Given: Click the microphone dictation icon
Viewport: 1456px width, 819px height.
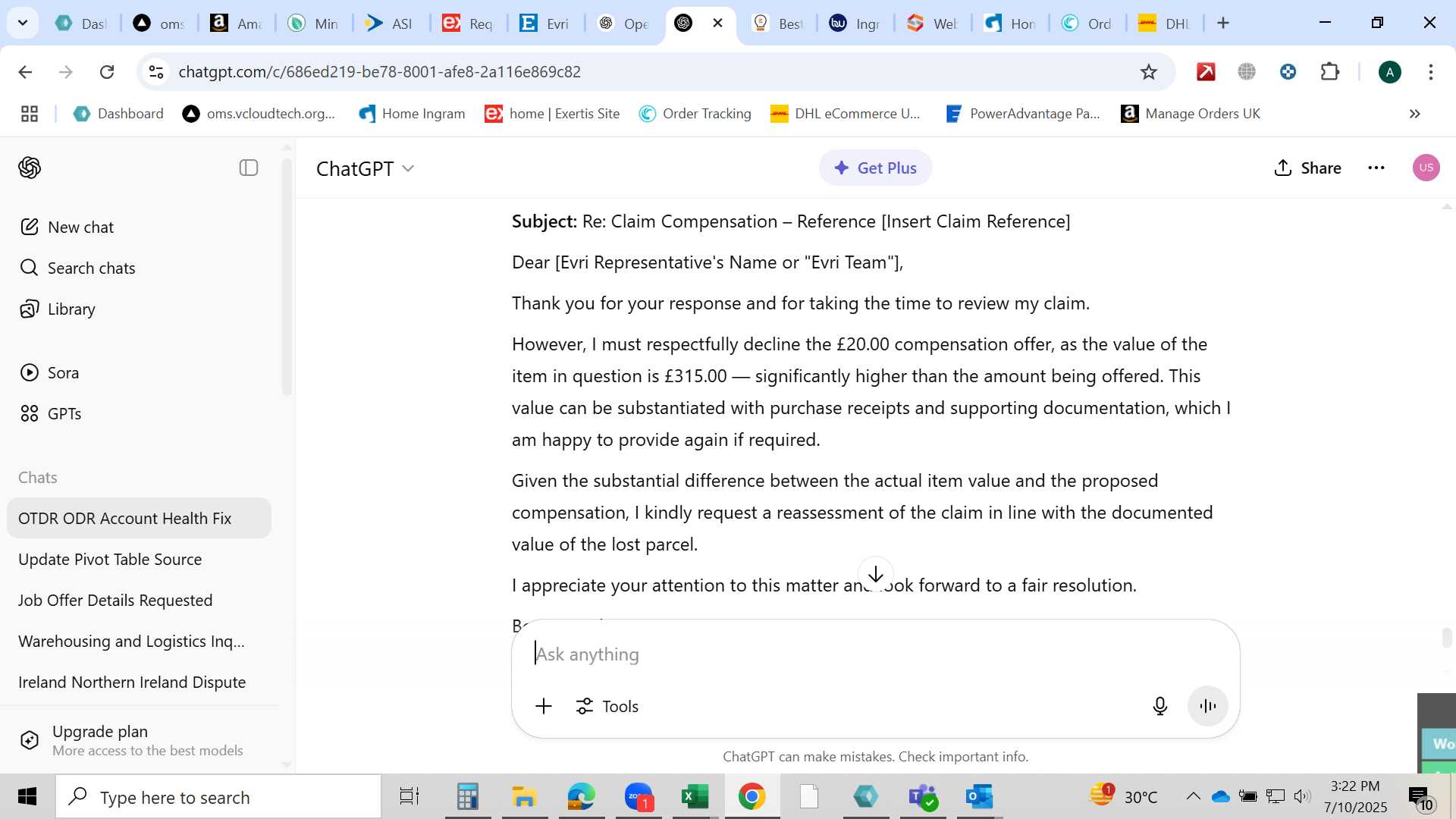Looking at the screenshot, I should (1159, 706).
